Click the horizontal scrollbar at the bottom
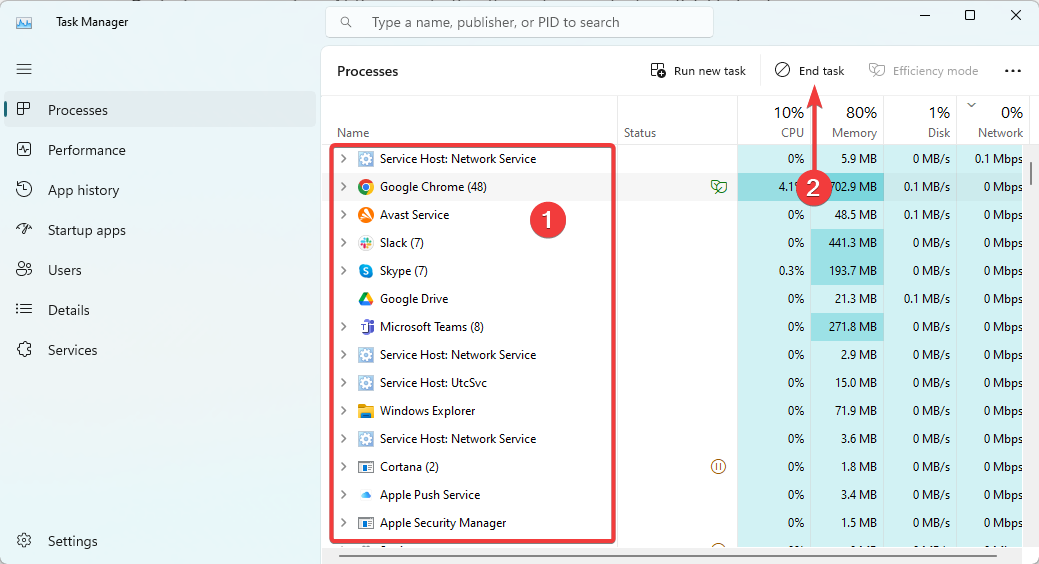 [668, 555]
